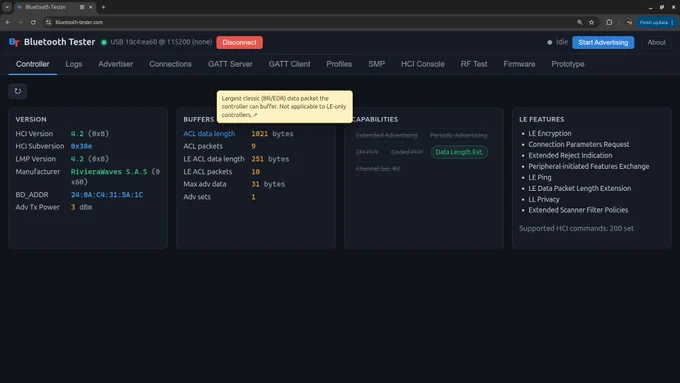Open the GATT Server tab
The width and height of the screenshot is (680, 383).
(230, 64)
